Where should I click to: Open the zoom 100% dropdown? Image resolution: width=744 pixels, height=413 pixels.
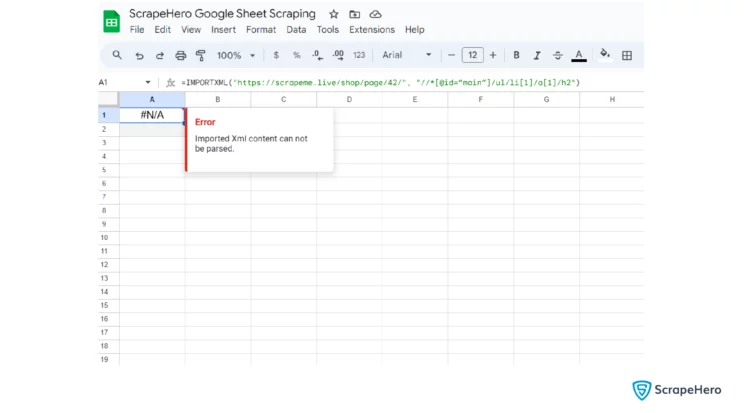pyautogui.click(x=236, y=56)
